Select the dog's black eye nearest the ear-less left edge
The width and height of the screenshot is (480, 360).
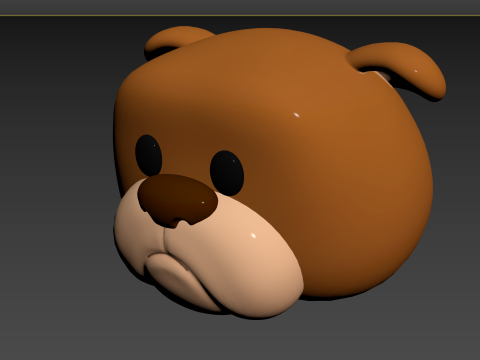click(x=148, y=155)
